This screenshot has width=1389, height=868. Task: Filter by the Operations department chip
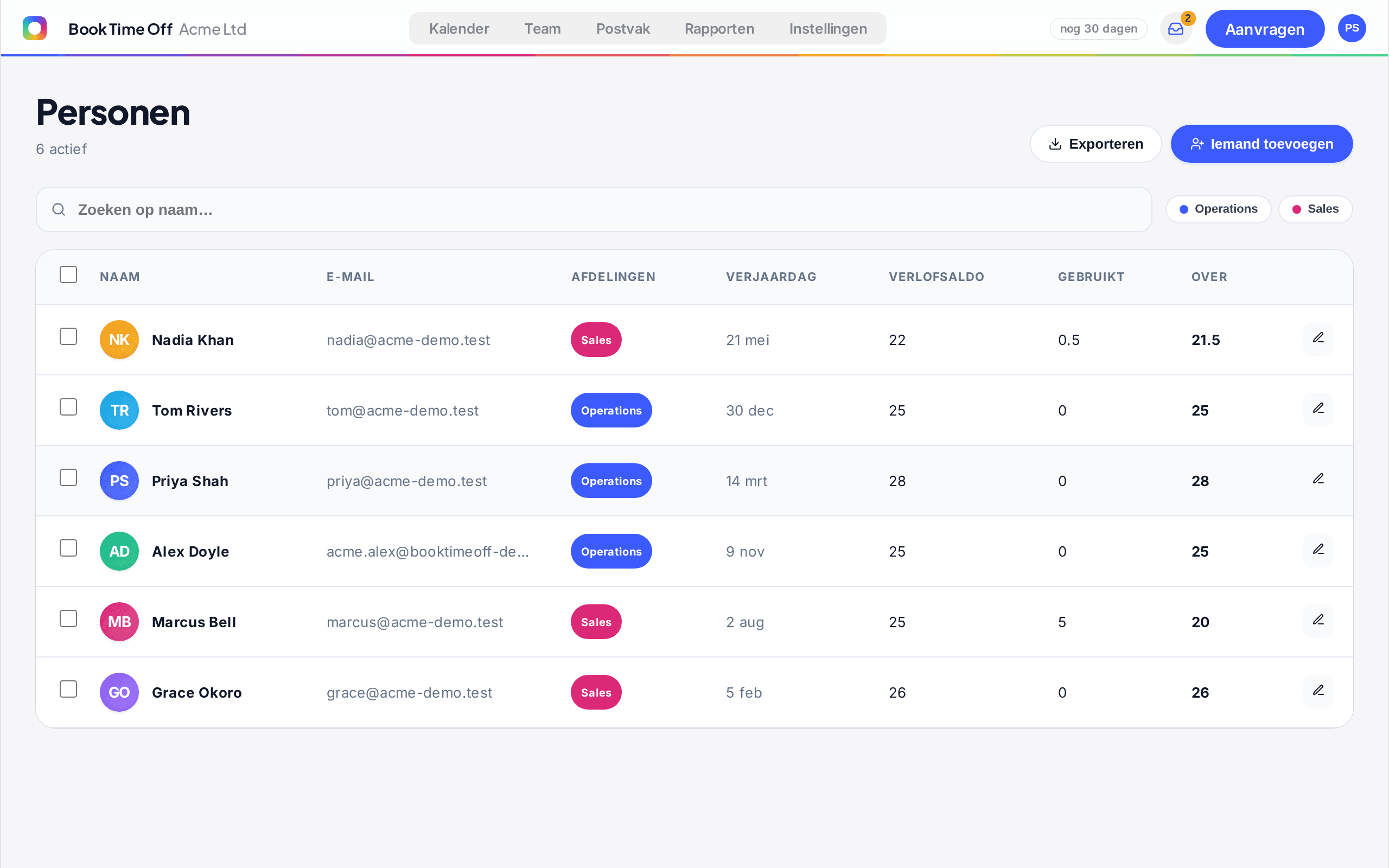click(x=1218, y=209)
